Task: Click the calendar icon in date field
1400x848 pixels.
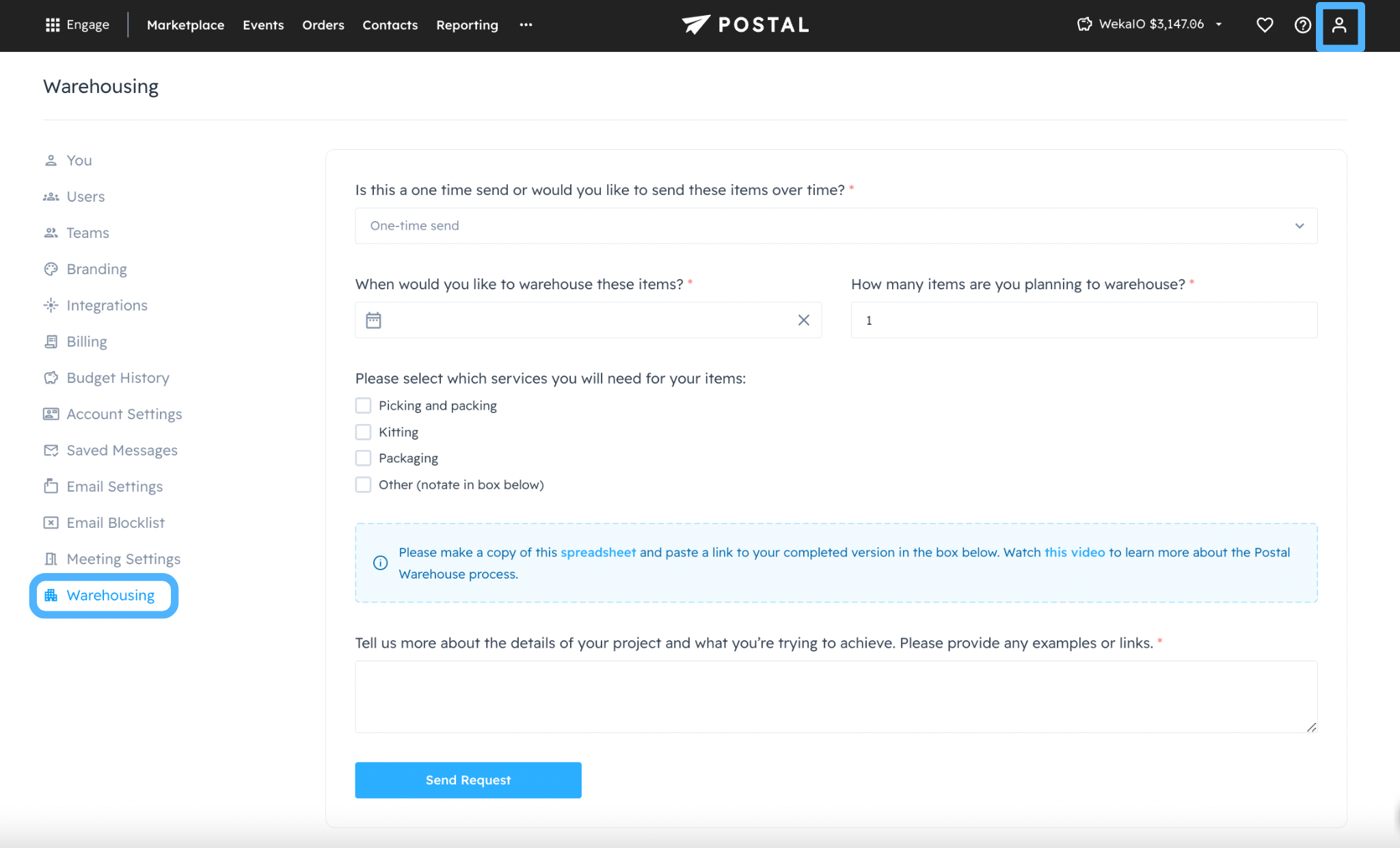Action: click(x=373, y=320)
